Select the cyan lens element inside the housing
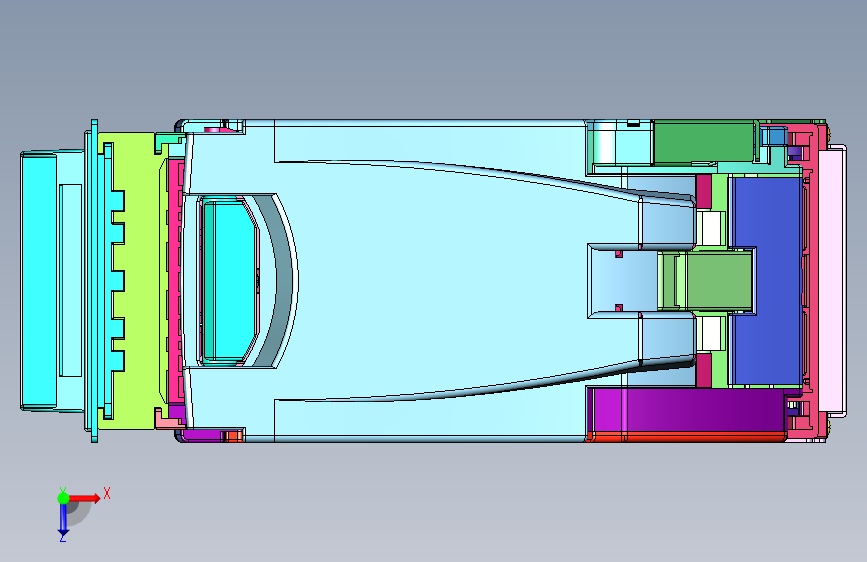867x562 pixels. tap(229, 280)
